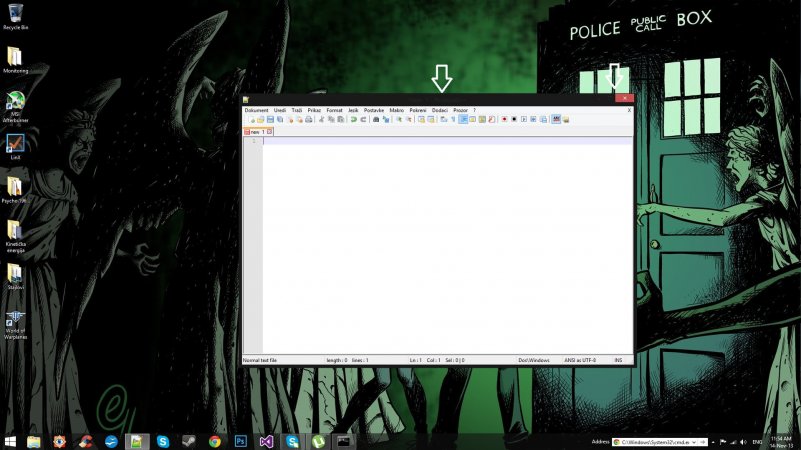Open Visual Studio from the taskbar
Viewport: 801px width, 450px height.
tap(266, 441)
